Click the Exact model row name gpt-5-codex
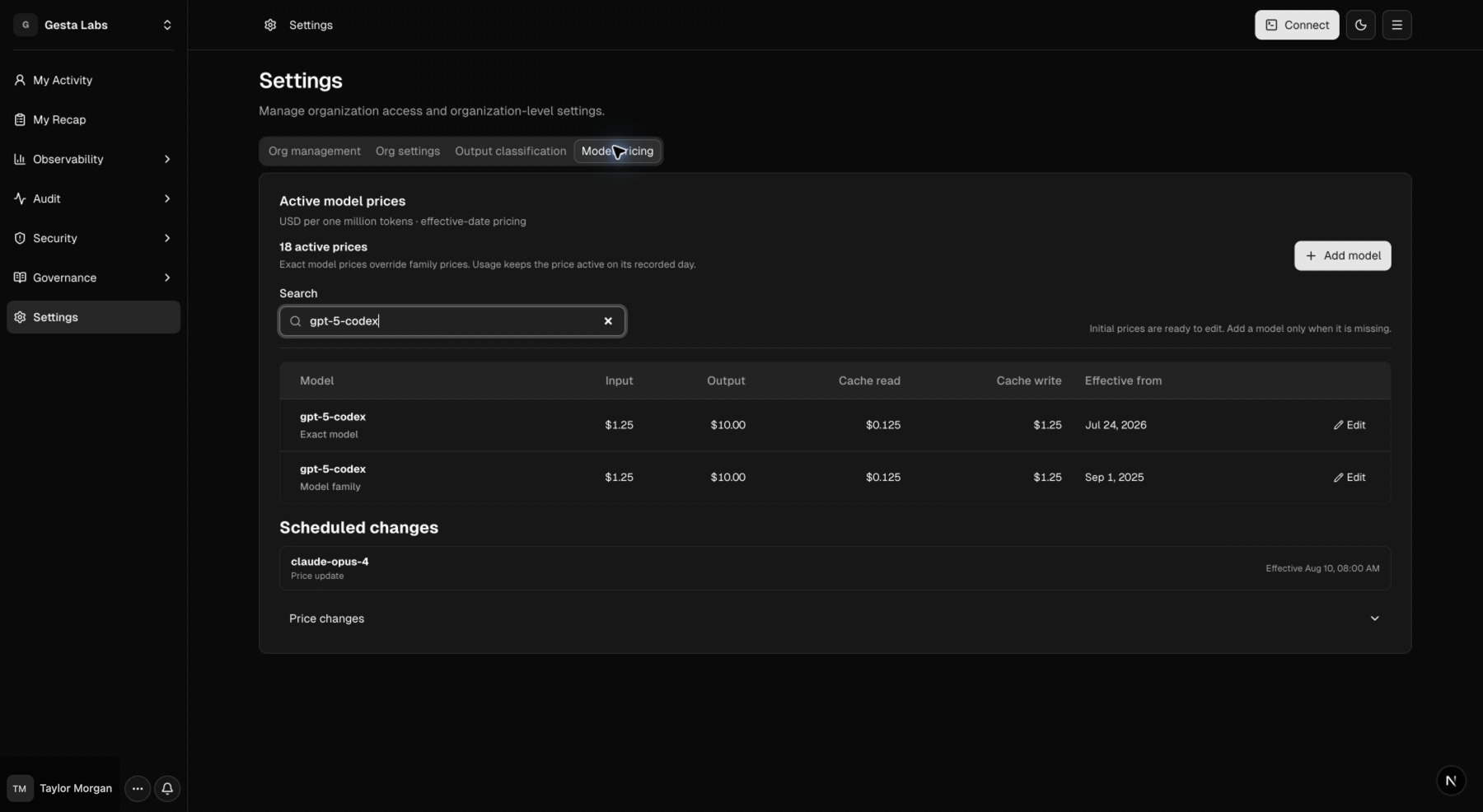 [x=333, y=417]
